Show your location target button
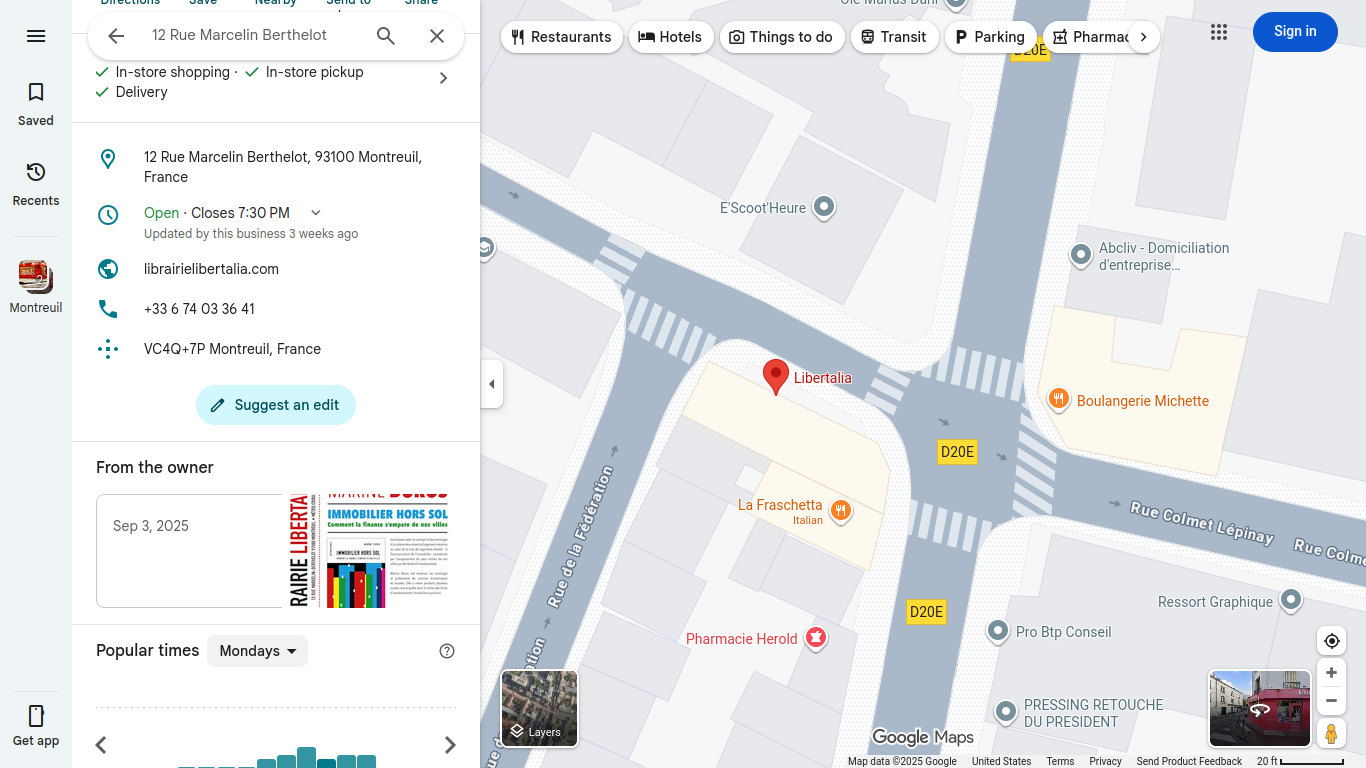 tap(1331, 641)
